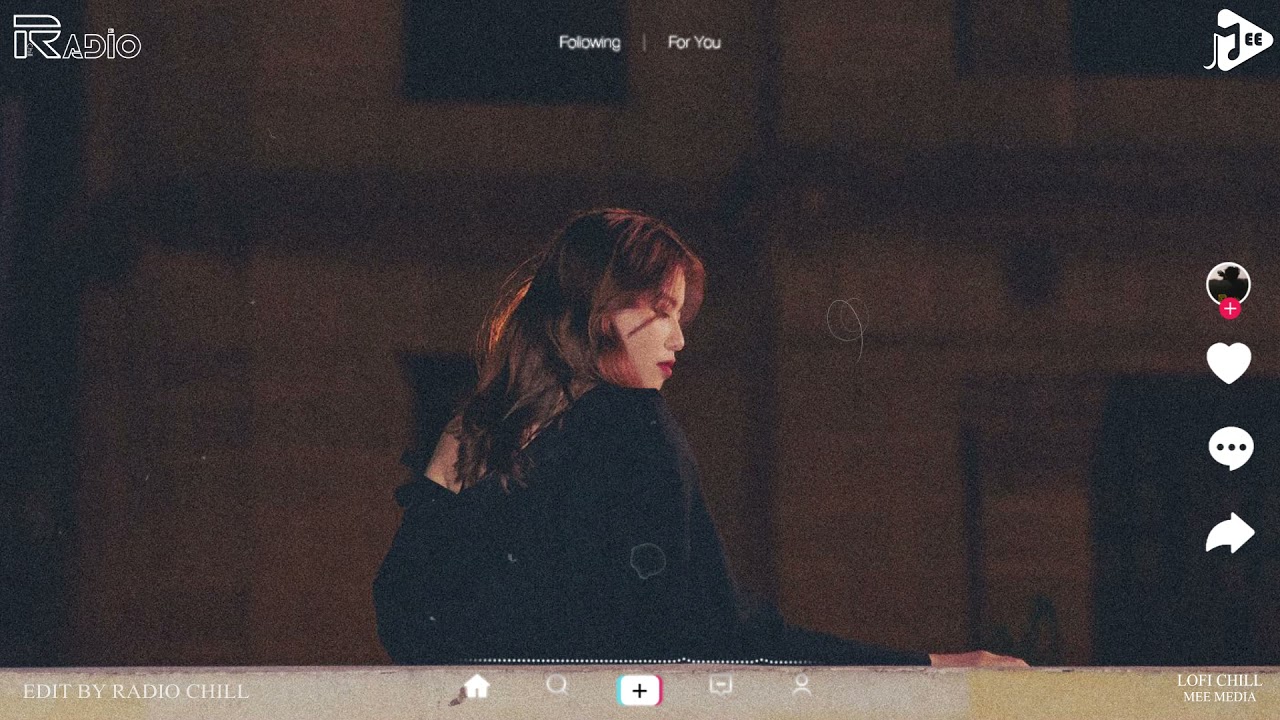Go to the Home feed icon
The image size is (1280, 720).
tap(477, 687)
